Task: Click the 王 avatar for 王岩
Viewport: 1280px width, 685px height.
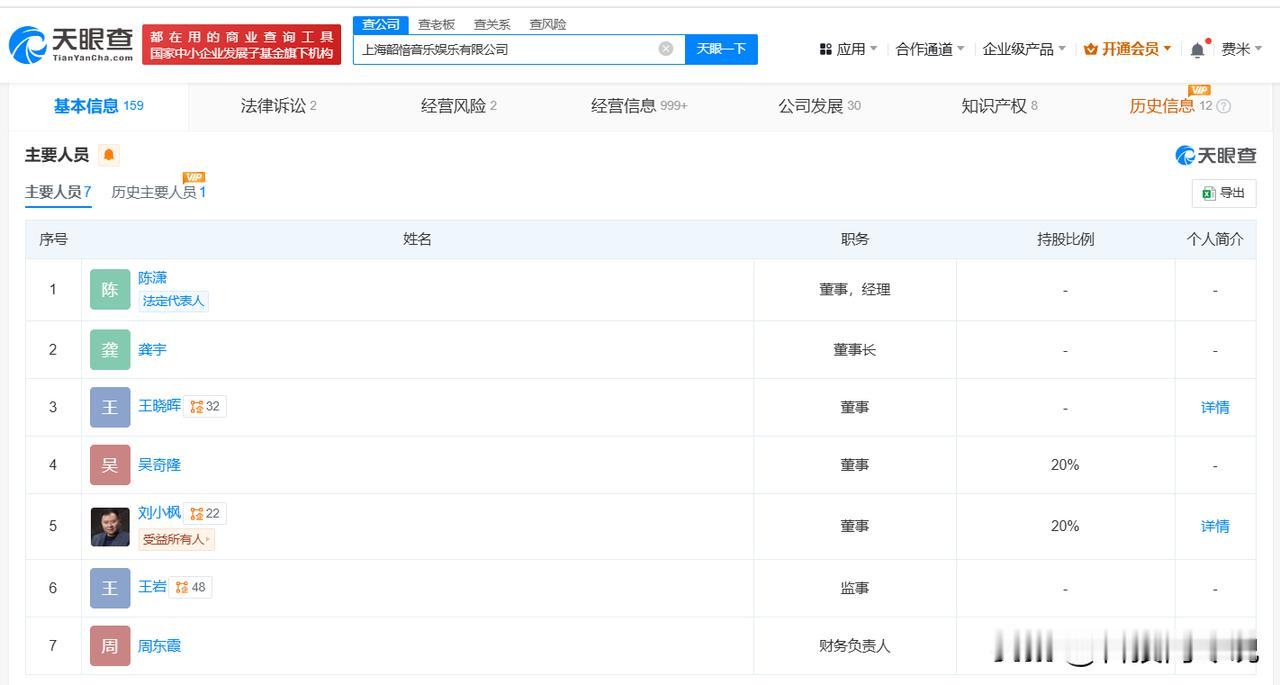Action: pyautogui.click(x=110, y=588)
